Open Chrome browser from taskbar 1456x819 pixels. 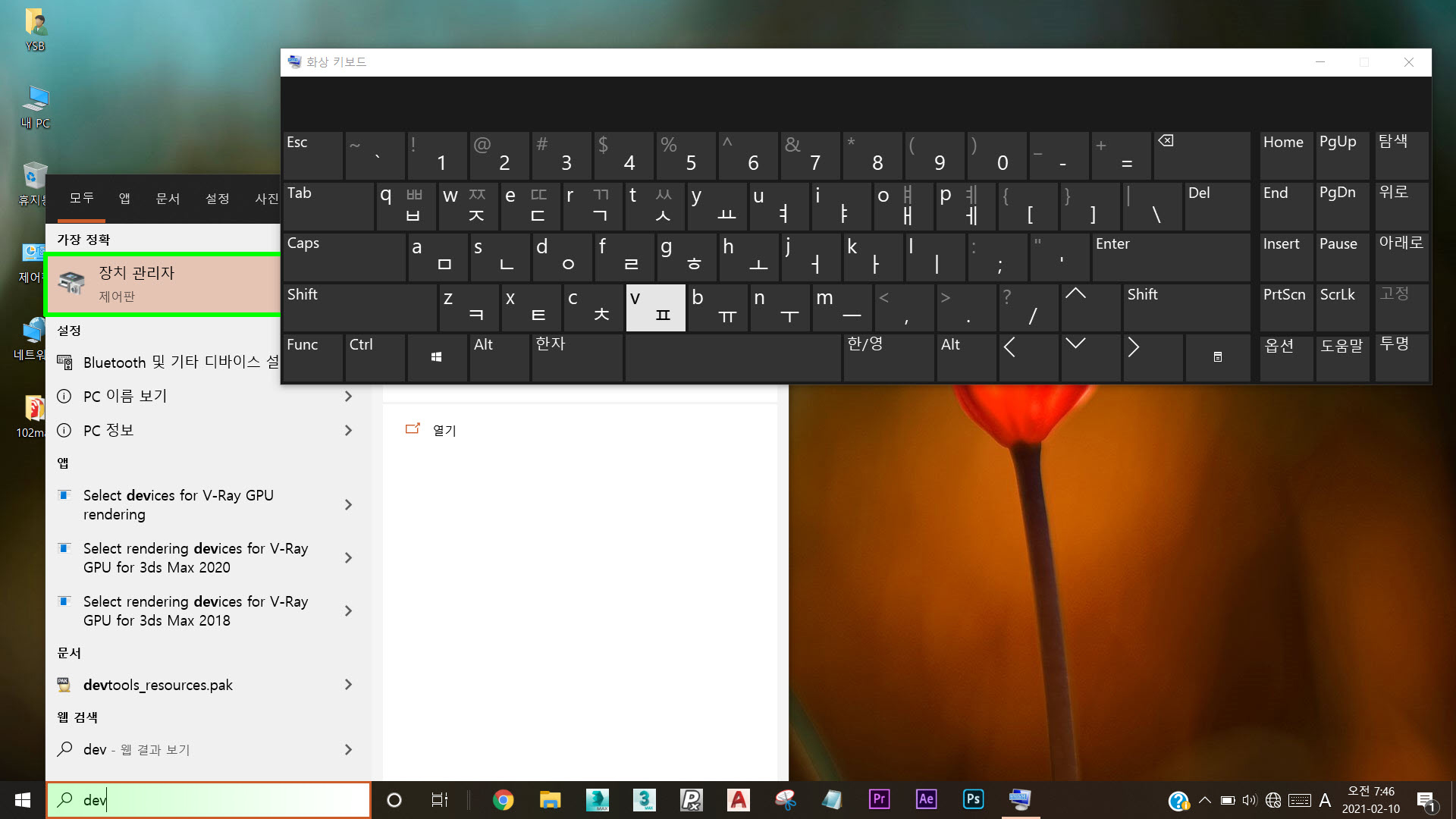[x=503, y=799]
